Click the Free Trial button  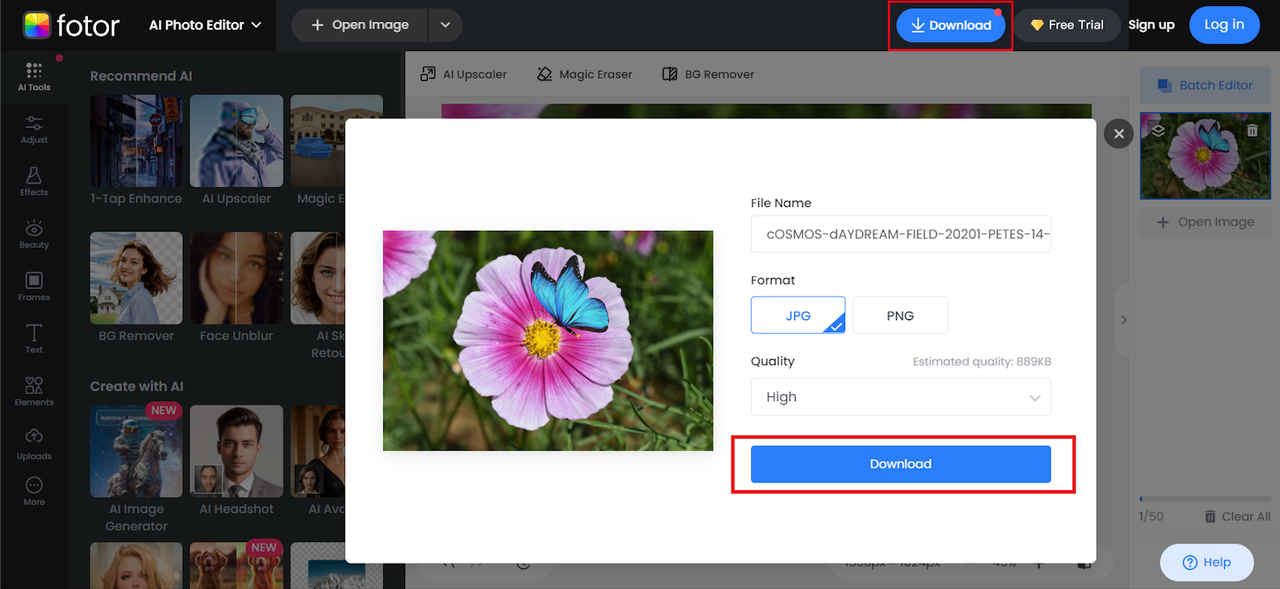(x=1067, y=25)
